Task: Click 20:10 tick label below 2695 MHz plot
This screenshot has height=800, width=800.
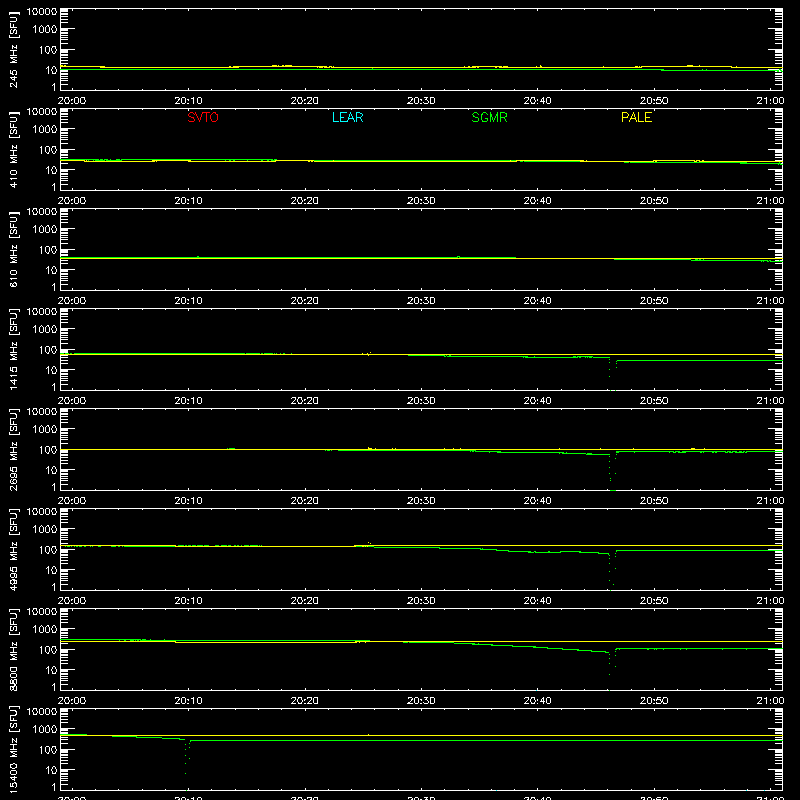Action: pos(188,501)
